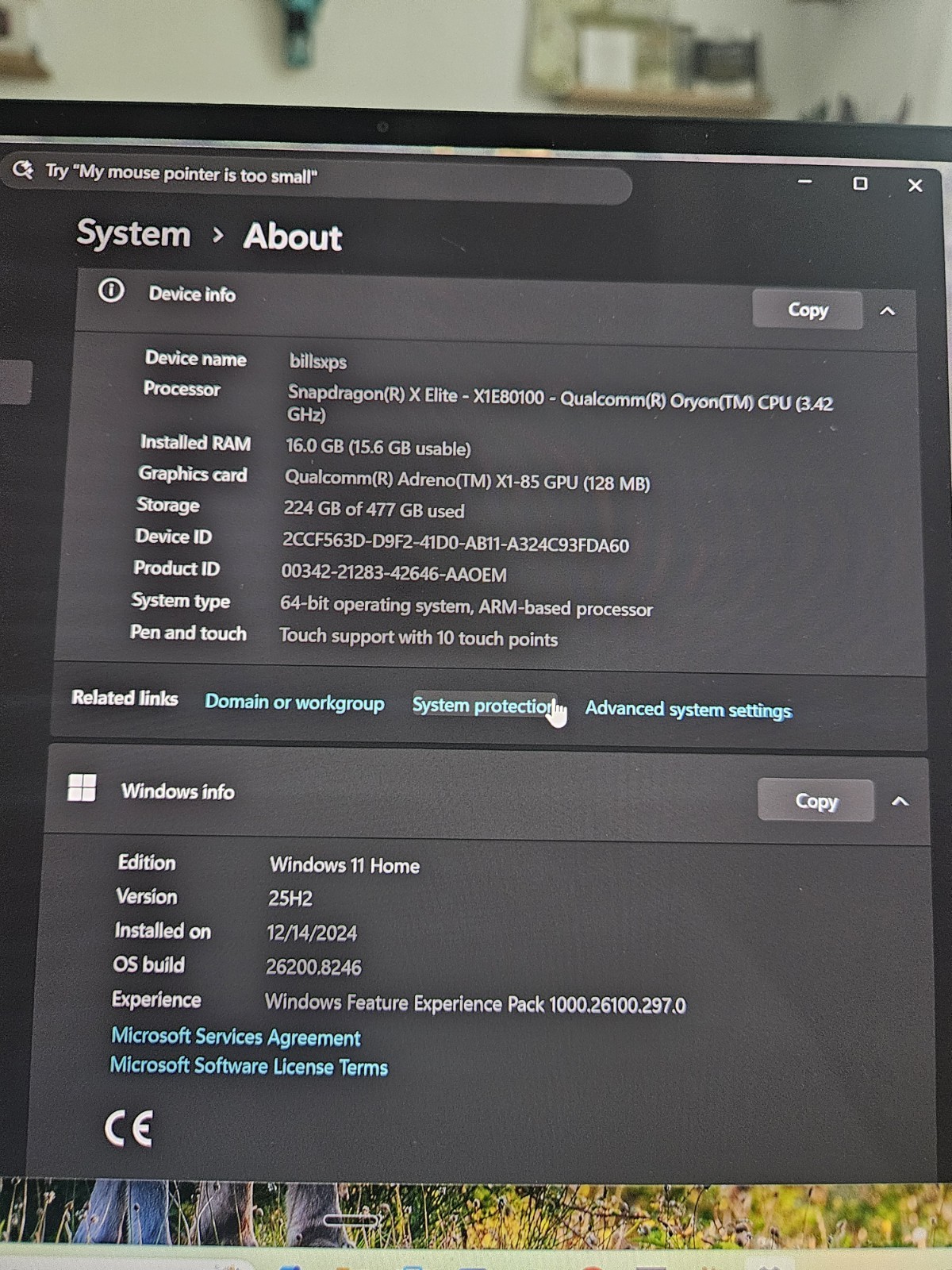Click the System type label
This screenshot has width=952, height=1270.
click(x=180, y=601)
